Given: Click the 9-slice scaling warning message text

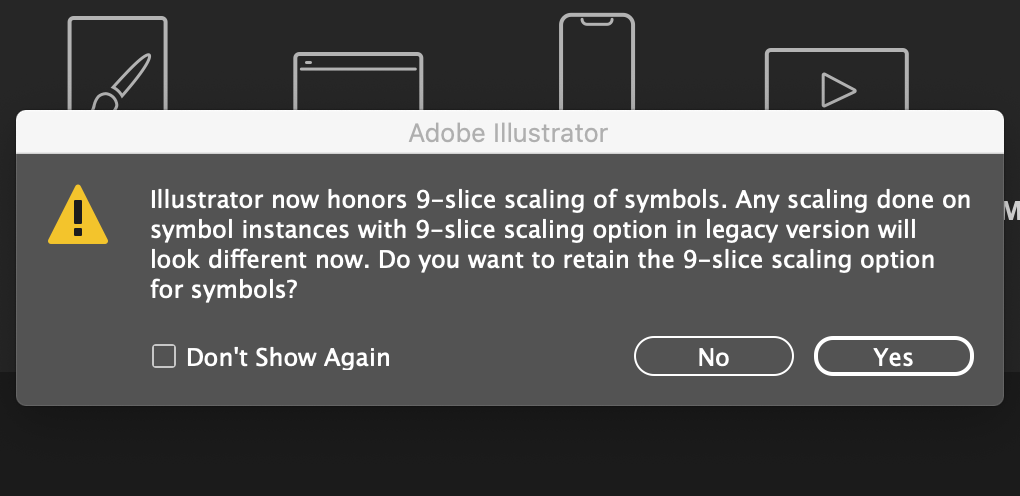Looking at the screenshot, I should 560,245.
